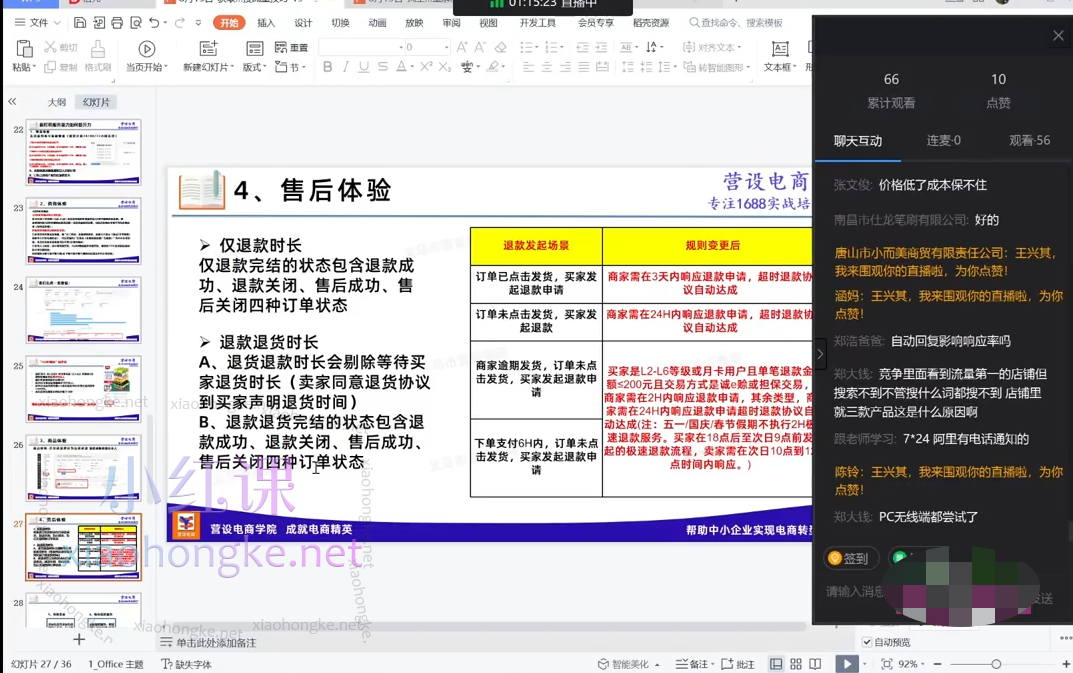Click the Undo arrow icon
The width and height of the screenshot is (1073, 673).
[x=154, y=22]
